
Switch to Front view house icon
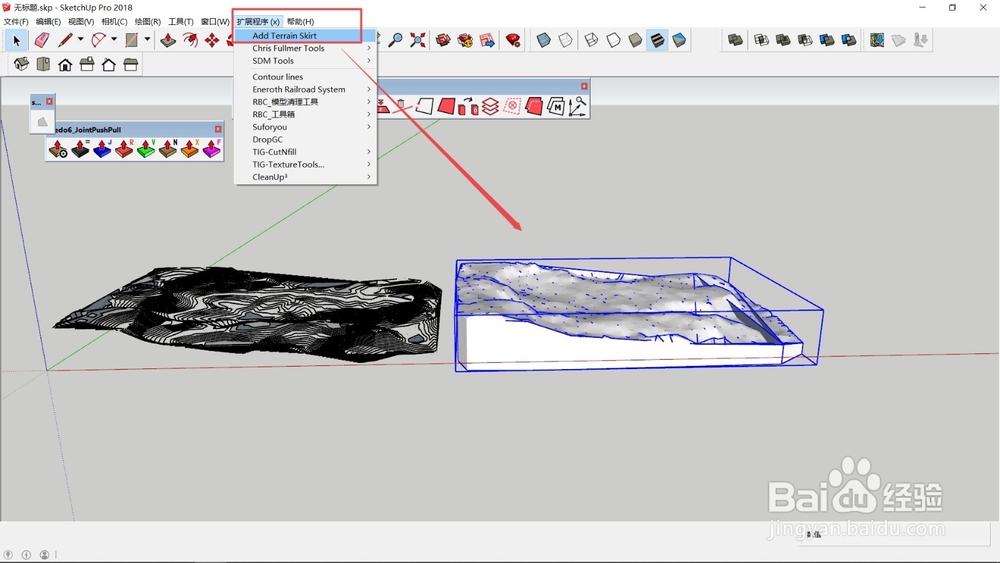point(65,64)
